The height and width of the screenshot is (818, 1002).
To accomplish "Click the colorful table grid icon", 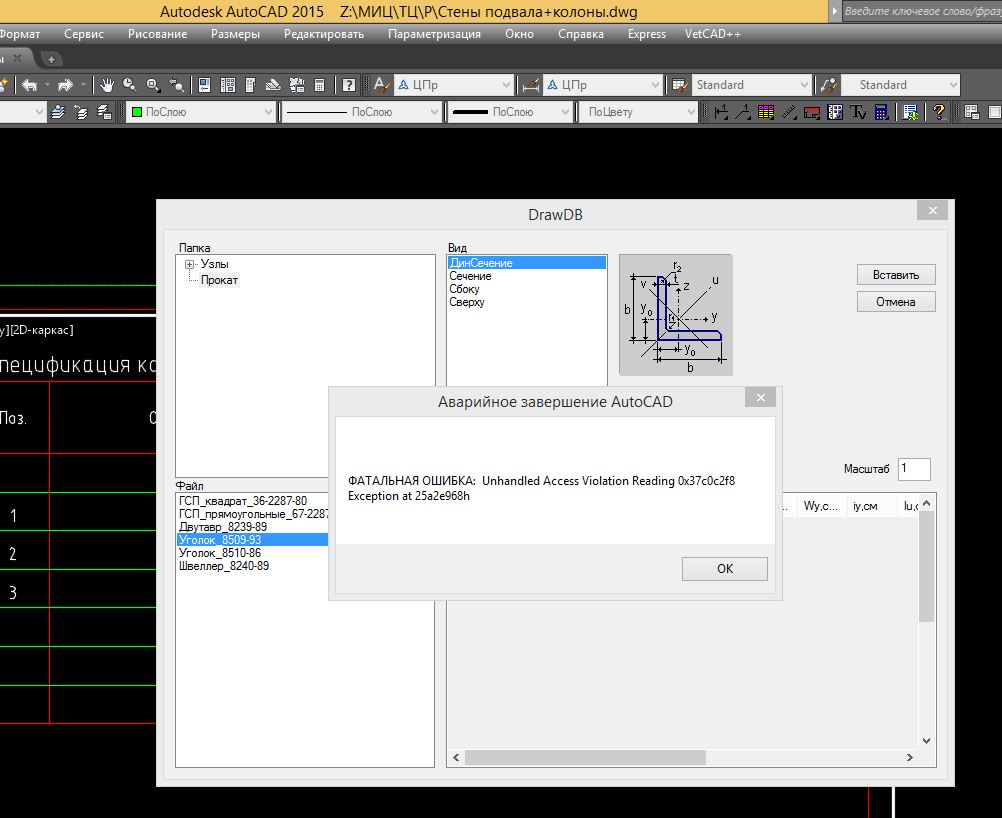I will point(766,112).
